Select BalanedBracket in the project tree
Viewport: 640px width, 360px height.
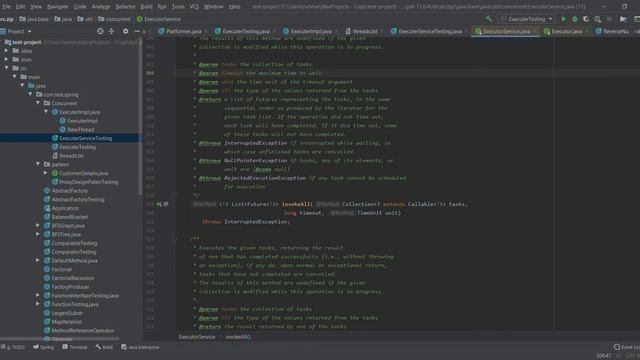click(71, 217)
